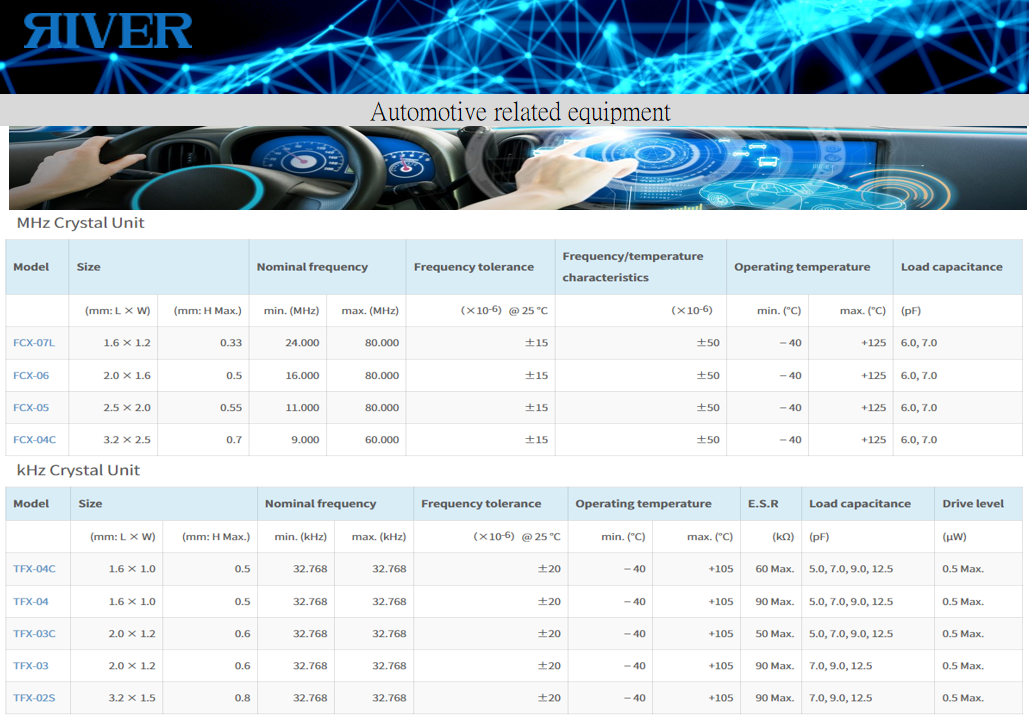Open the FCX-07L model link
Screen dimensions: 1029x720
(x=34, y=343)
